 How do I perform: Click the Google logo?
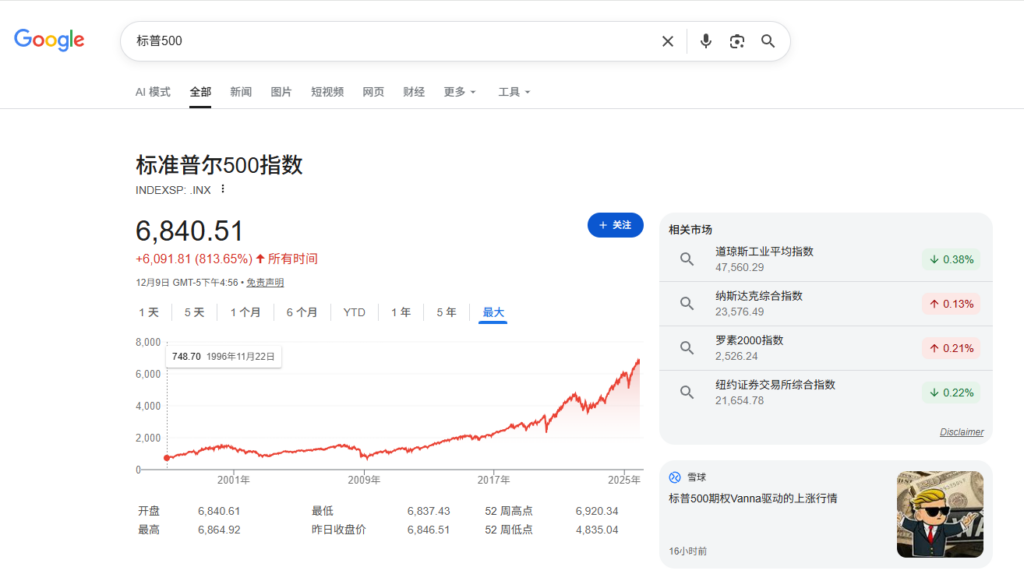[x=49, y=40]
